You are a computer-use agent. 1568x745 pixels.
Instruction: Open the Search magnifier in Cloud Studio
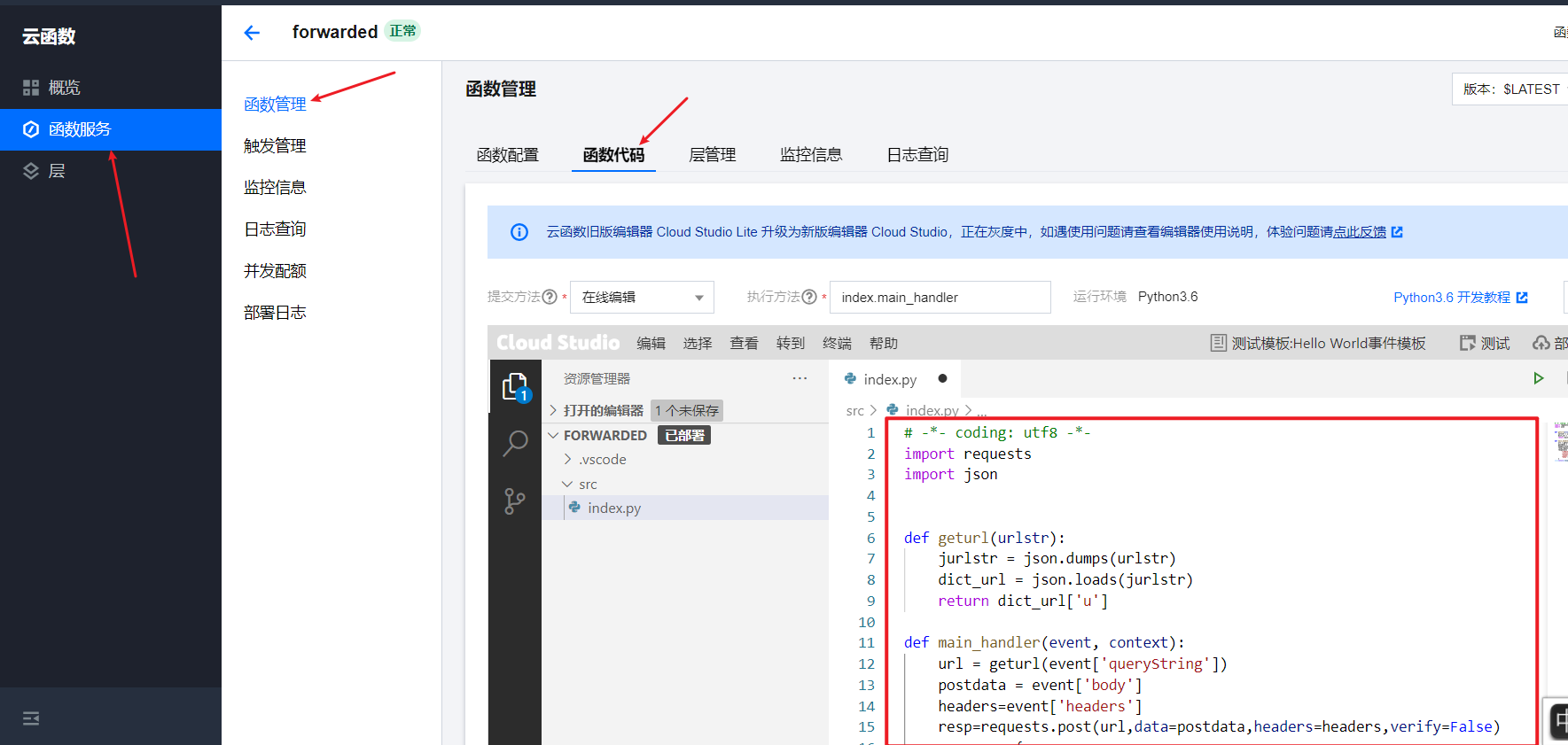(515, 443)
